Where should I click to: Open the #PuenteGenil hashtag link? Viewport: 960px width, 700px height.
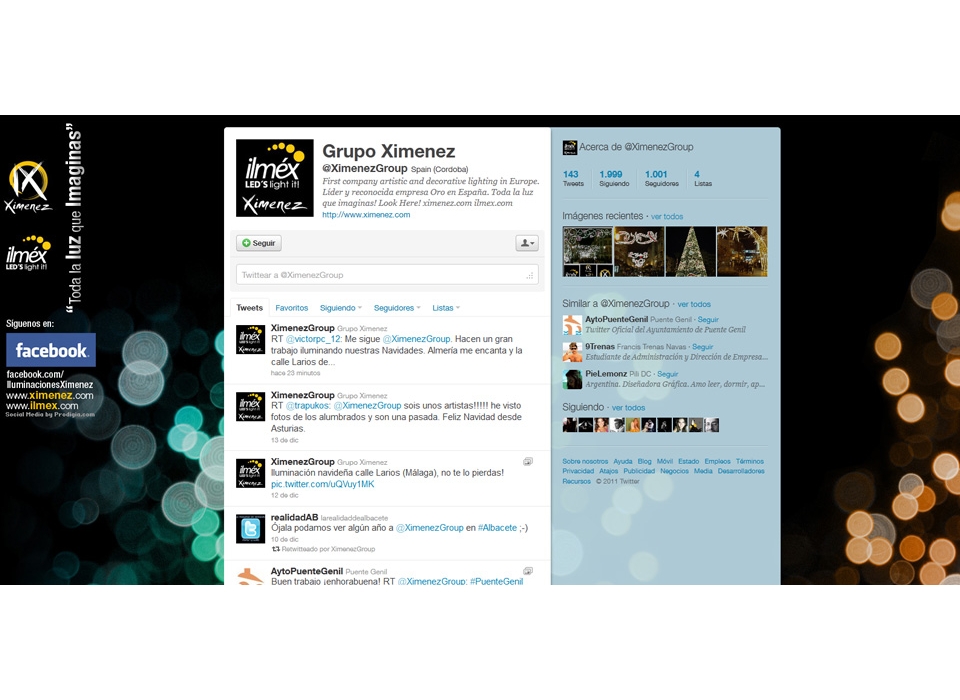[497, 581]
